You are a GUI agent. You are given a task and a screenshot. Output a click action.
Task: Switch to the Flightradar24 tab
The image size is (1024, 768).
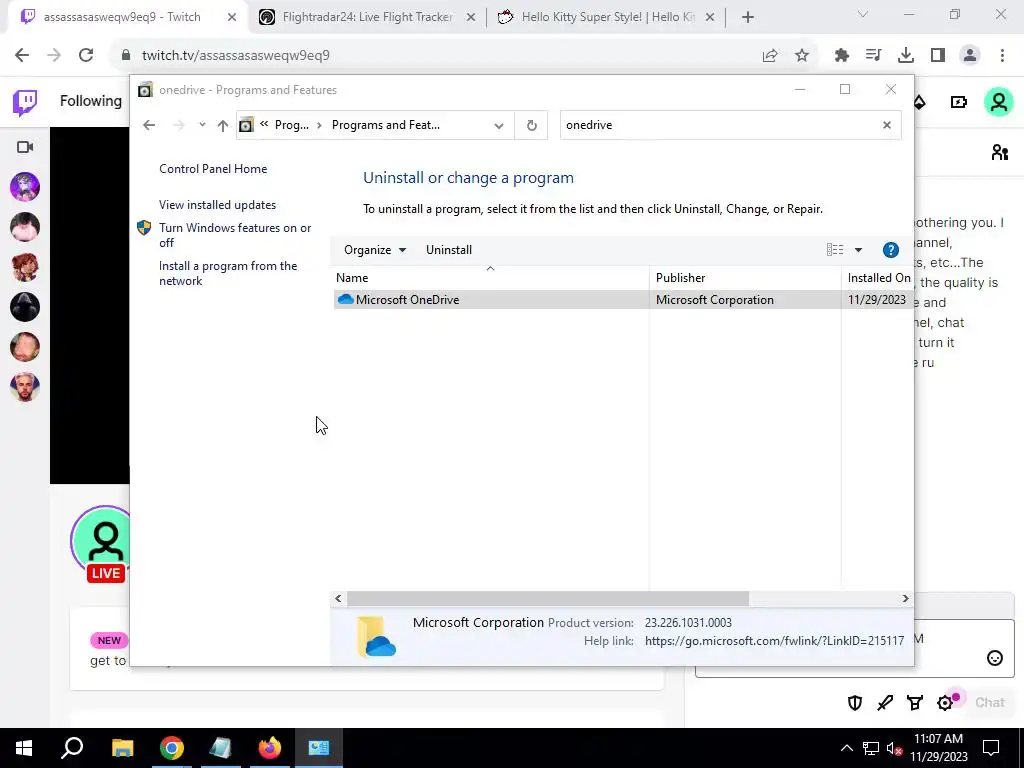(x=368, y=17)
